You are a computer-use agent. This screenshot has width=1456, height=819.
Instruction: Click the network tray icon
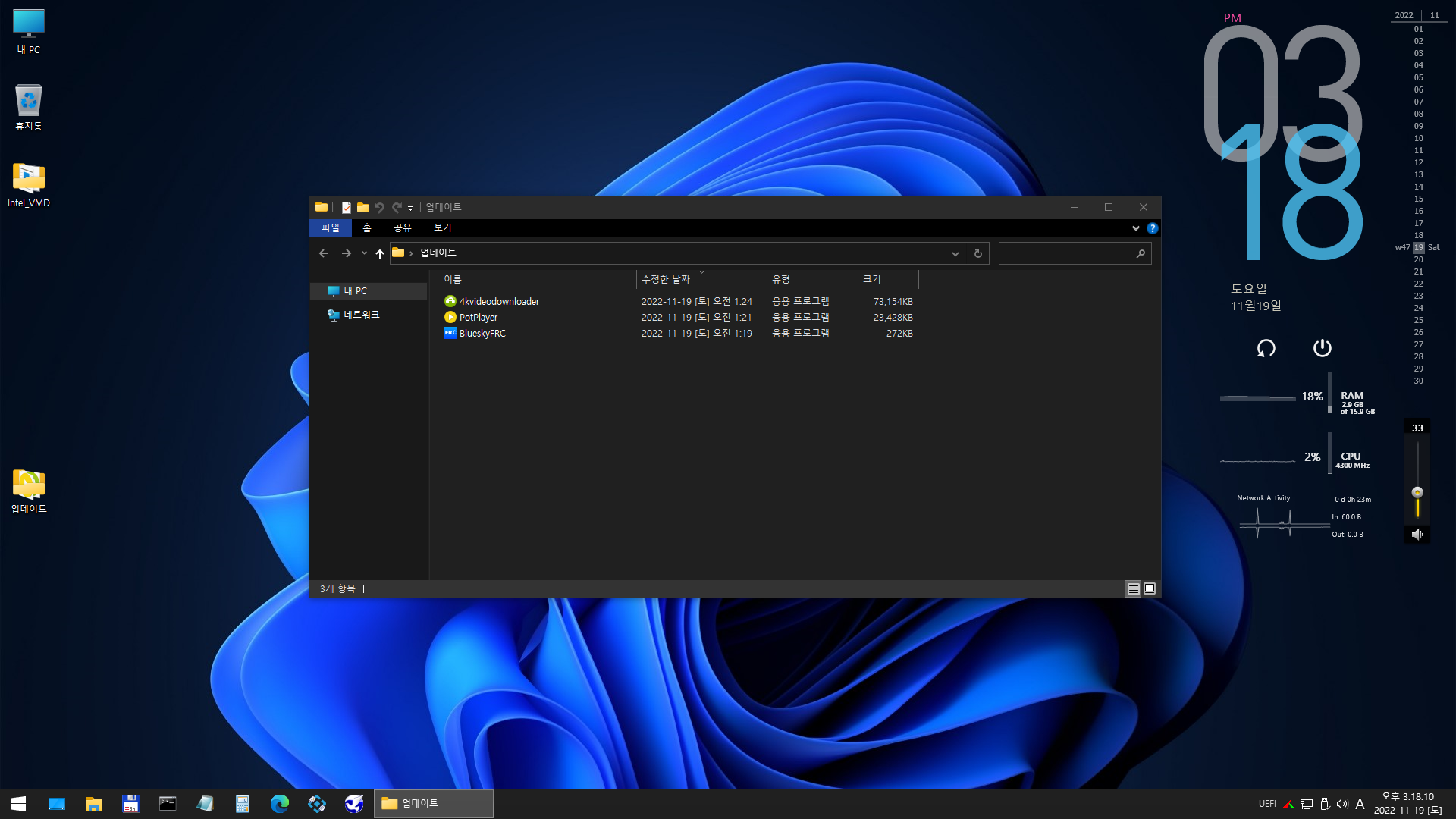(1307, 805)
